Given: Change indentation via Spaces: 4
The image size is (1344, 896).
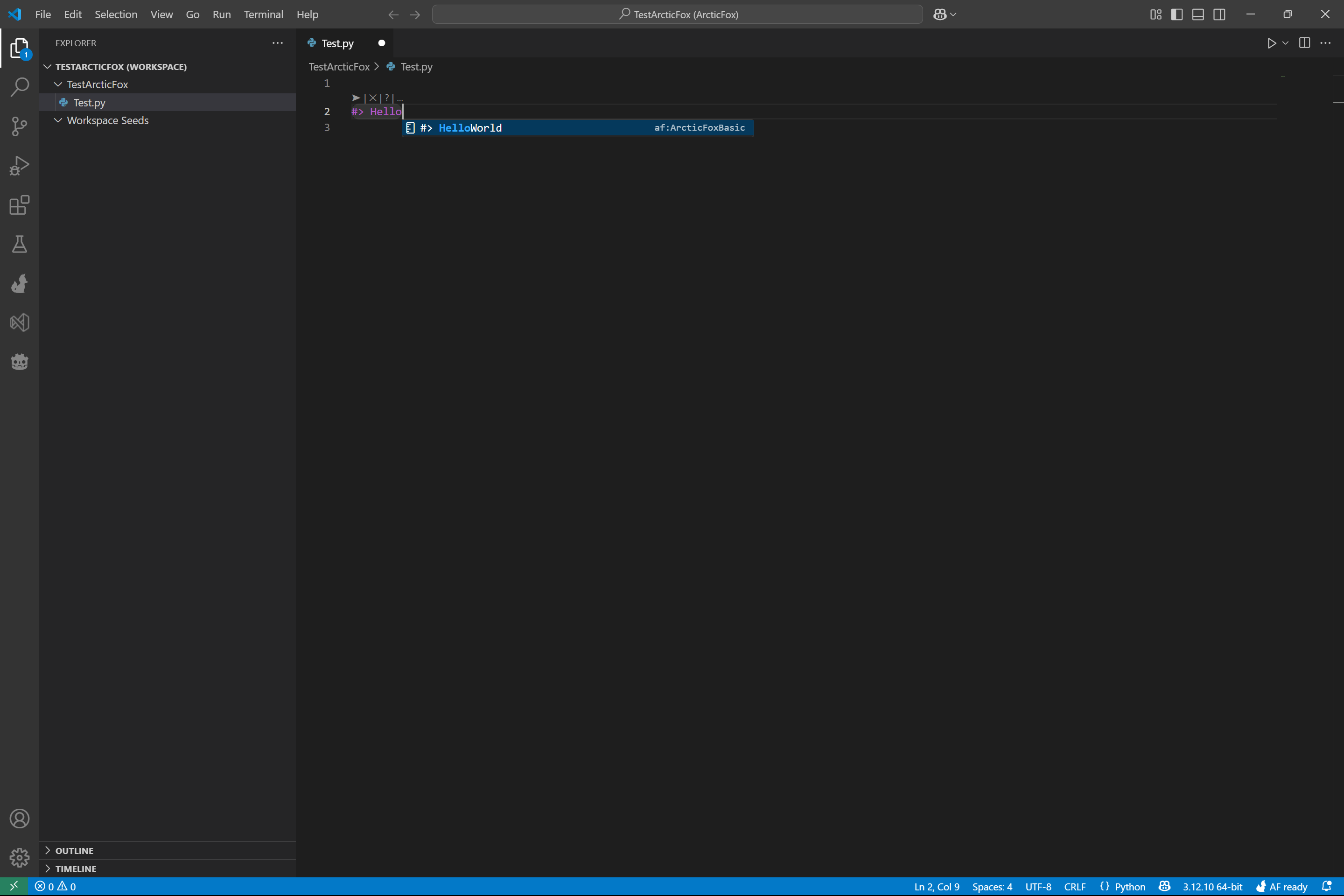Looking at the screenshot, I should click(992, 886).
